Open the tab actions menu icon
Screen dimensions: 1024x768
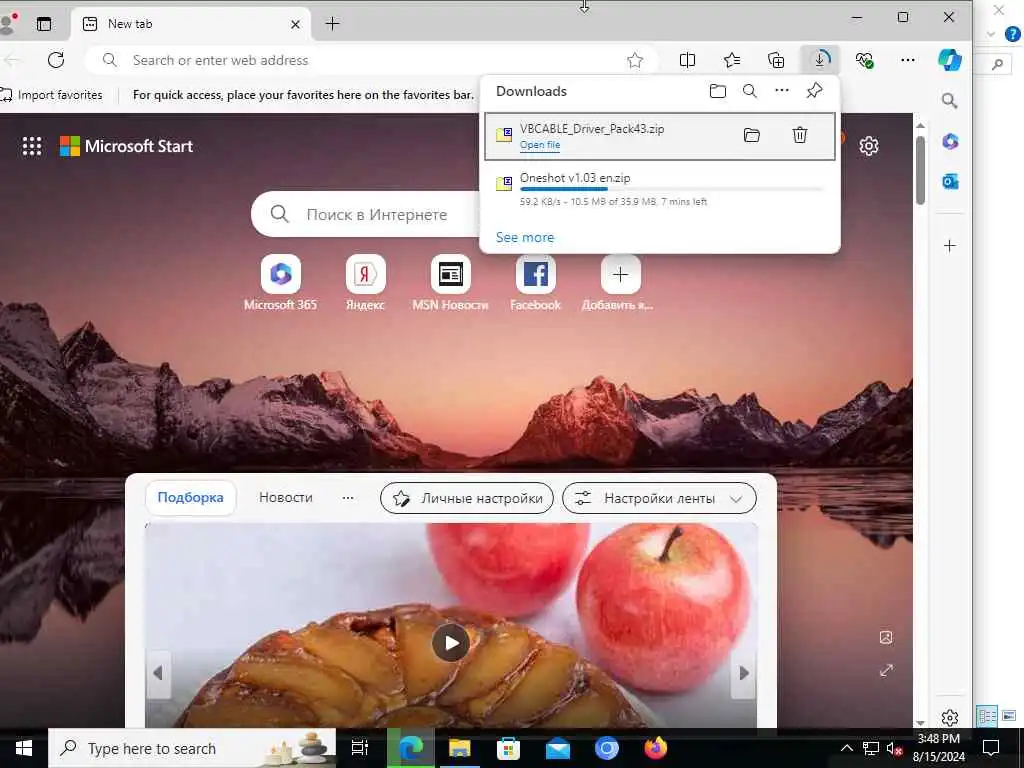click(44, 24)
